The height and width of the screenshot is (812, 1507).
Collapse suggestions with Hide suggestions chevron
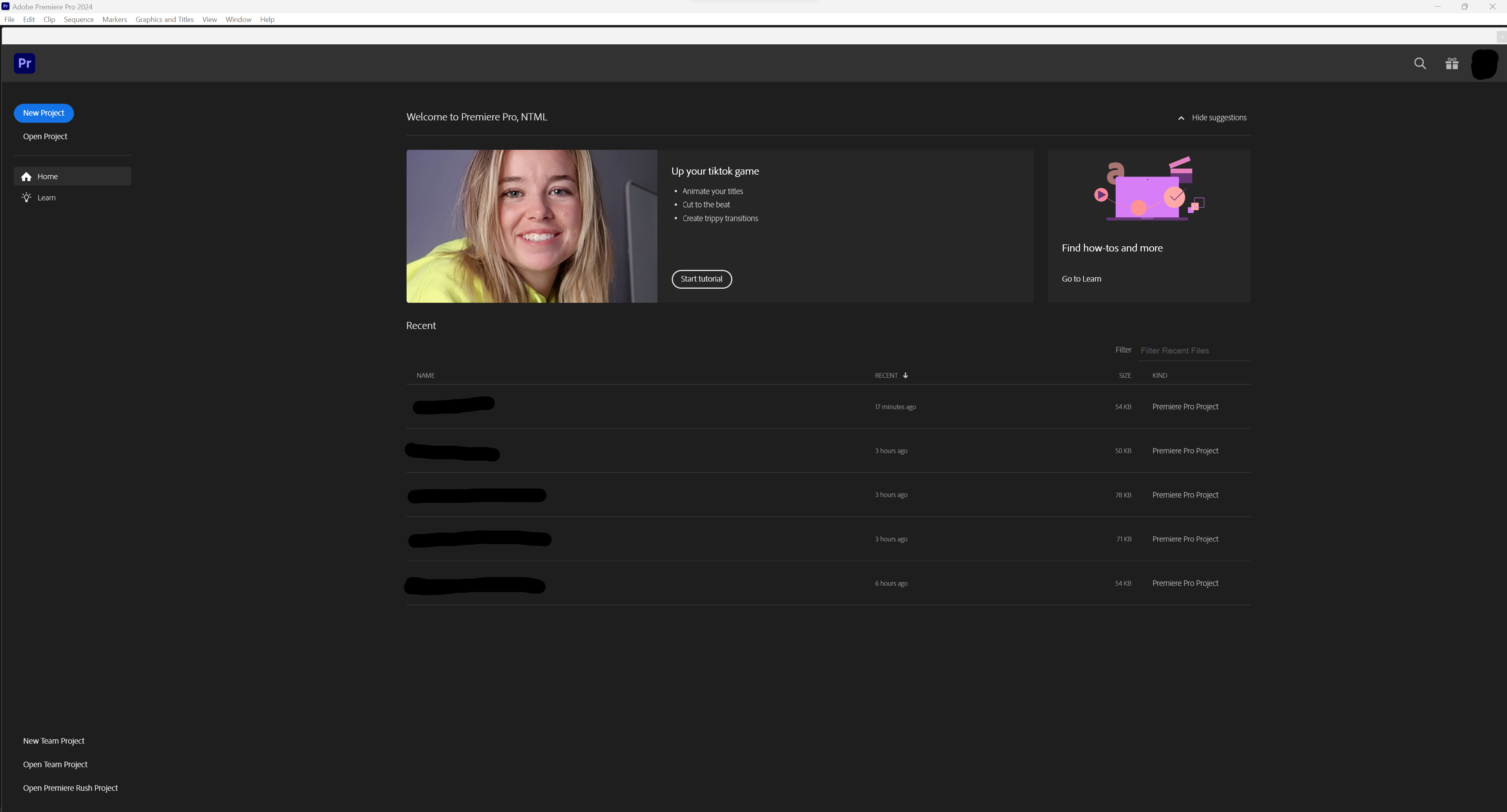point(1181,118)
